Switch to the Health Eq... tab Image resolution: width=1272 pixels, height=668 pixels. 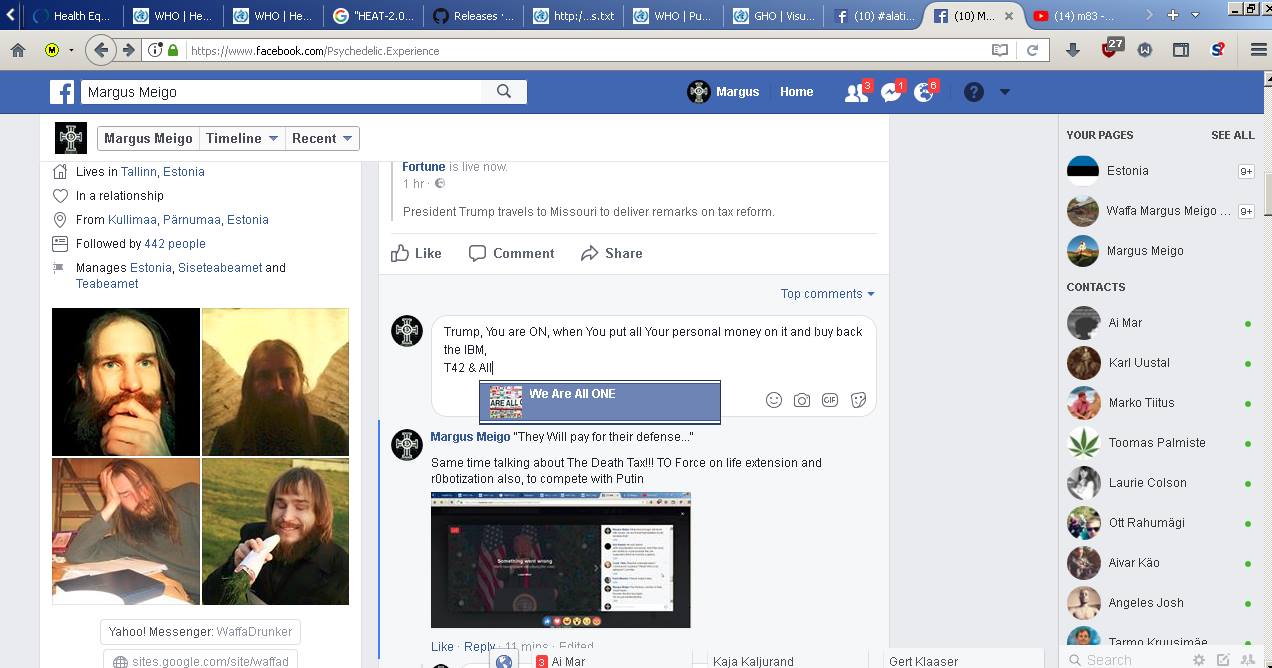point(74,16)
